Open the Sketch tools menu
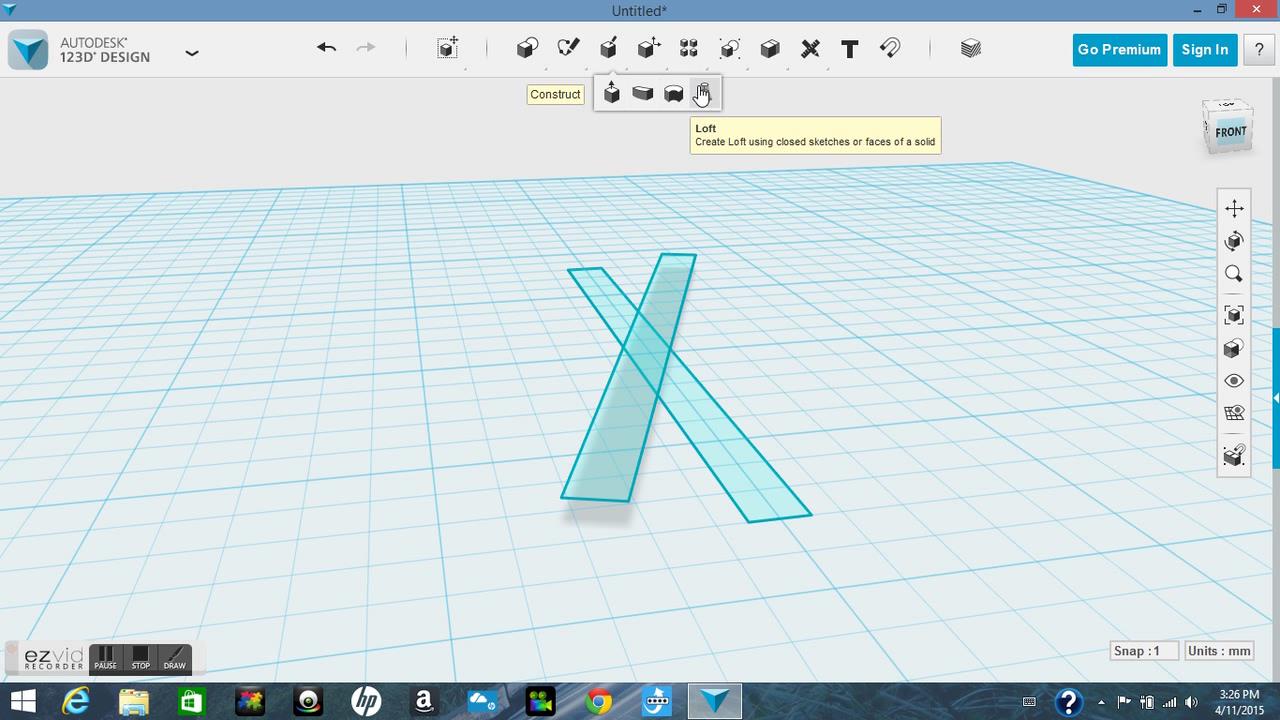The height and width of the screenshot is (720, 1280). point(568,48)
